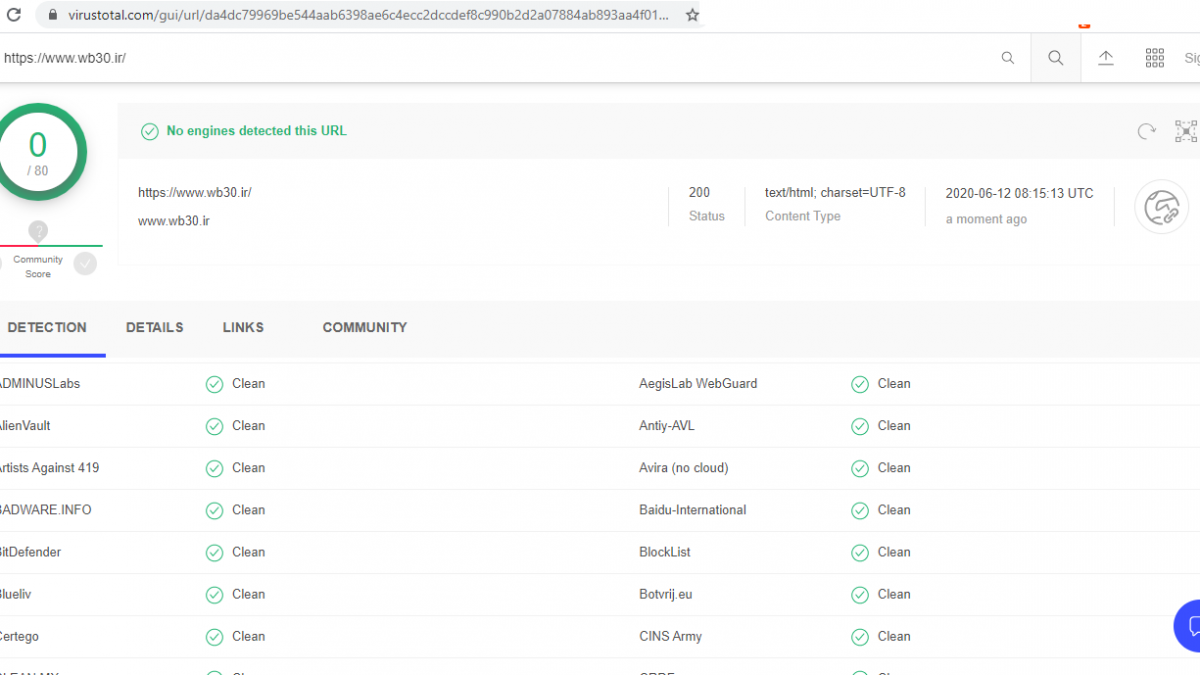Image resolution: width=1200 pixels, height=675 pixels.
Task: Click the BlockList Clean check icon
Action: coord(860,552)
